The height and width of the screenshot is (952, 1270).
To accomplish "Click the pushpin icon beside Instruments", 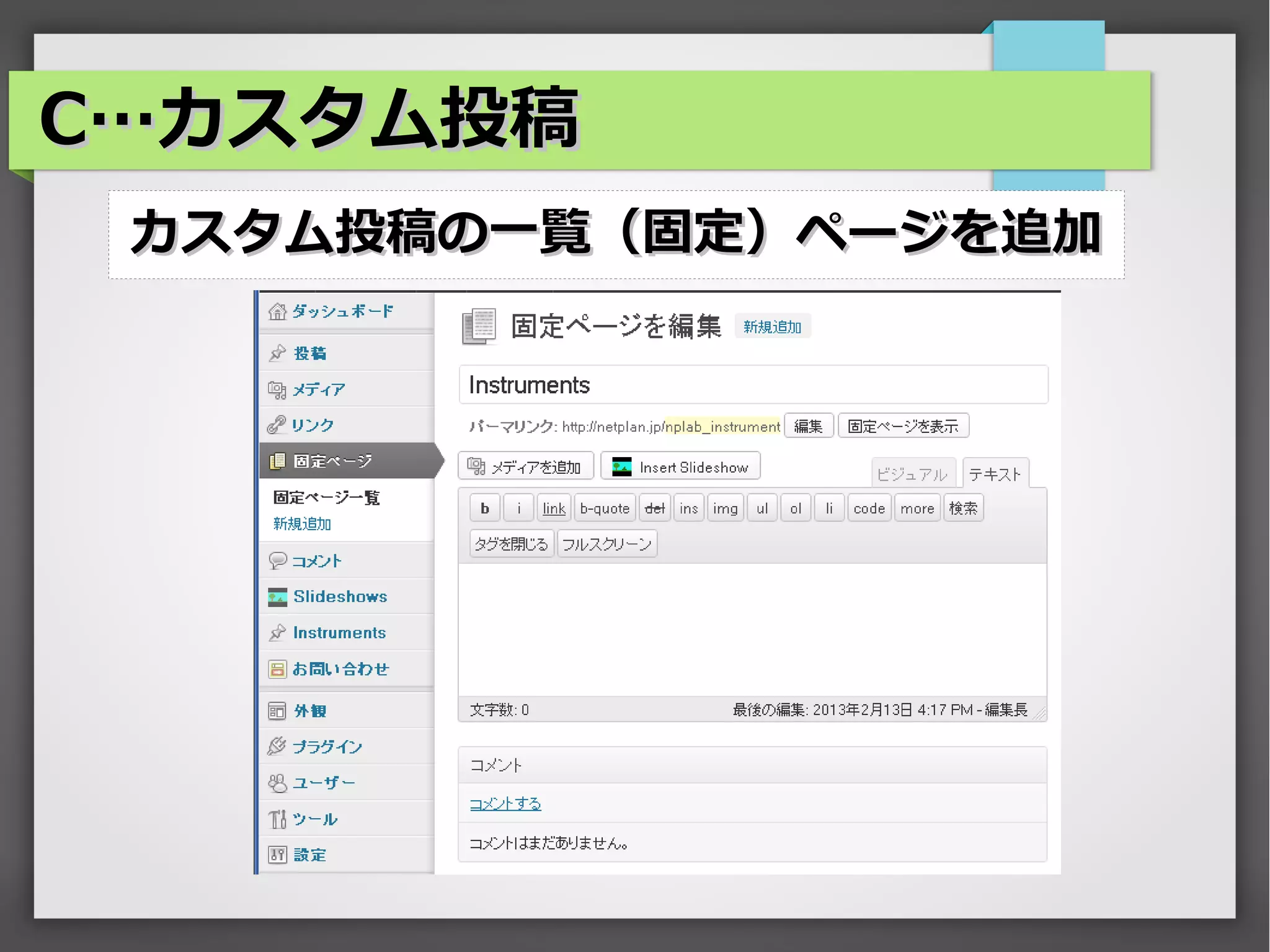I will [x=277, y=633].
